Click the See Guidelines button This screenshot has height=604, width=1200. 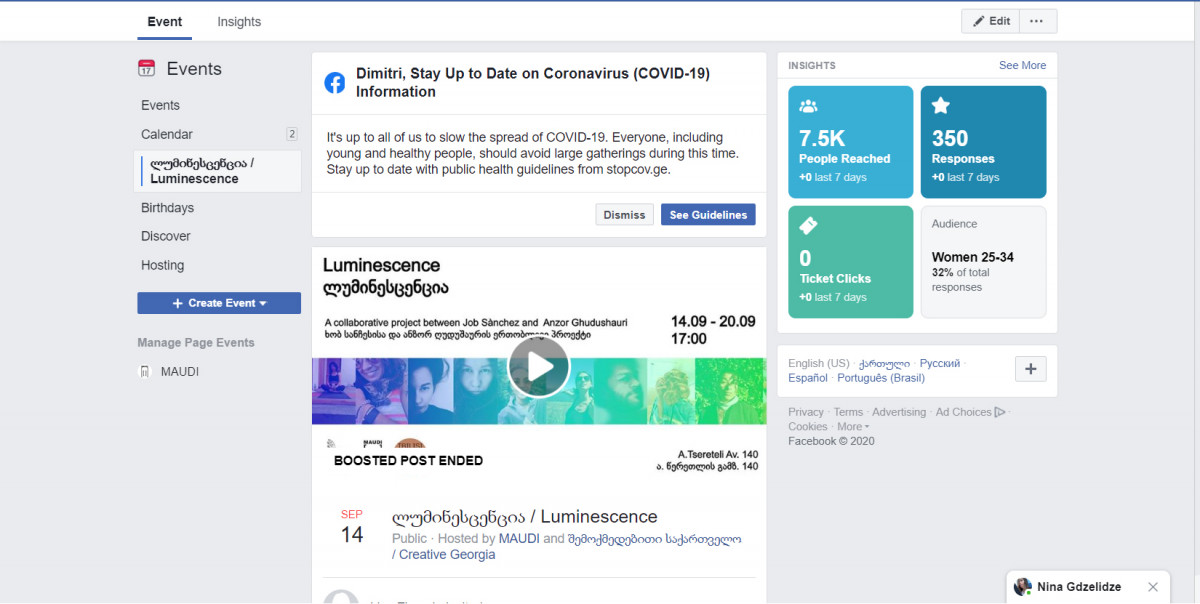pos(708,215)
